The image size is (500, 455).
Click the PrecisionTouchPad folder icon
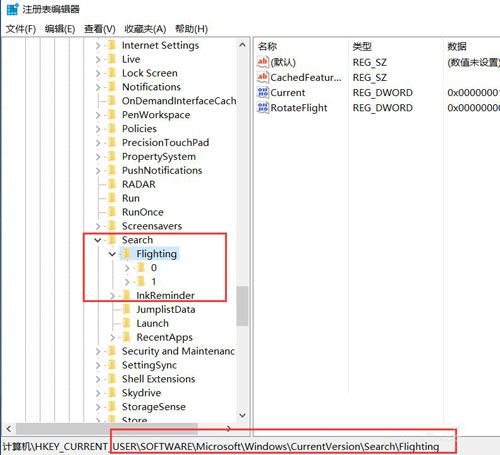pyautogui.click(x=112, y=142)
